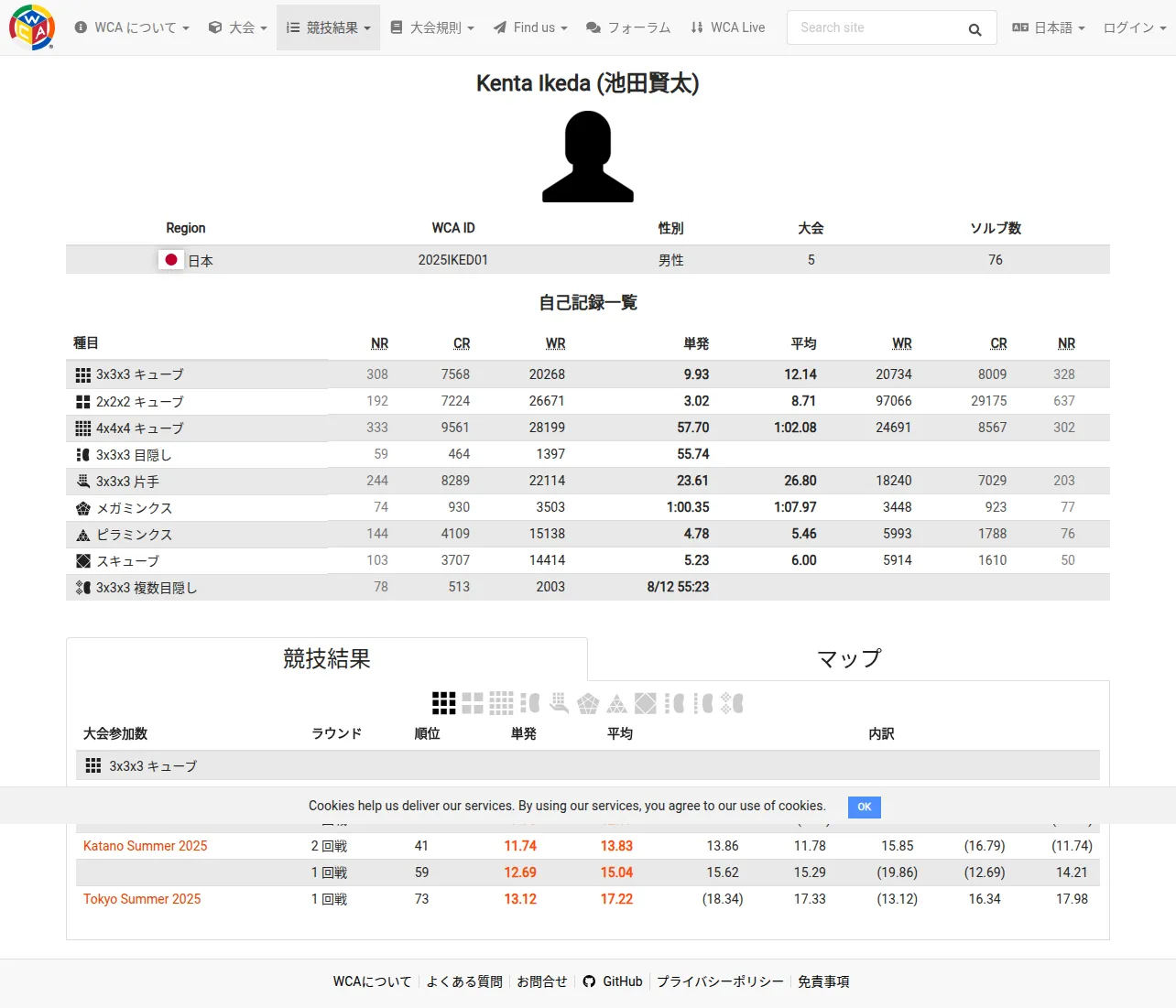This screenshot has width=1176, height=1008.
Task: Click the 3x3x3 片手 single value 23.61
Action: coord(692,481)
